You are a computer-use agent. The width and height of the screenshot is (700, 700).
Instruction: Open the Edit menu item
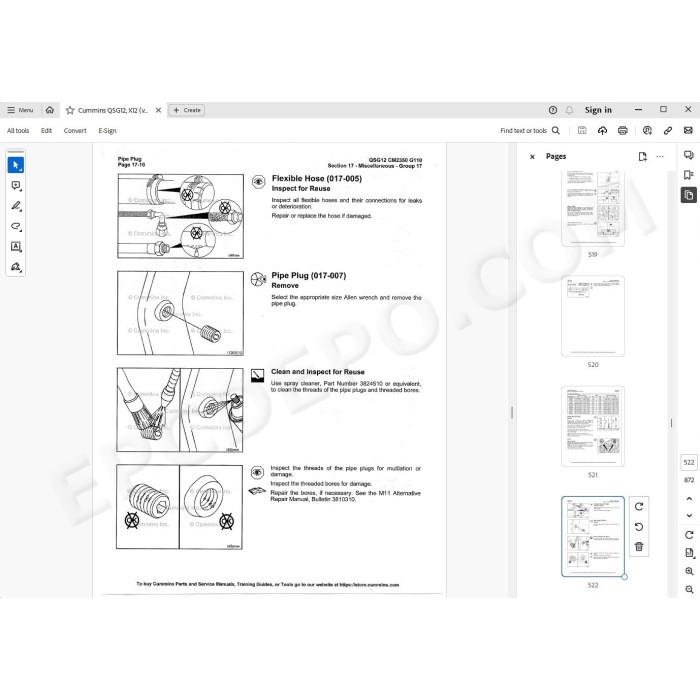pos(46,130)
